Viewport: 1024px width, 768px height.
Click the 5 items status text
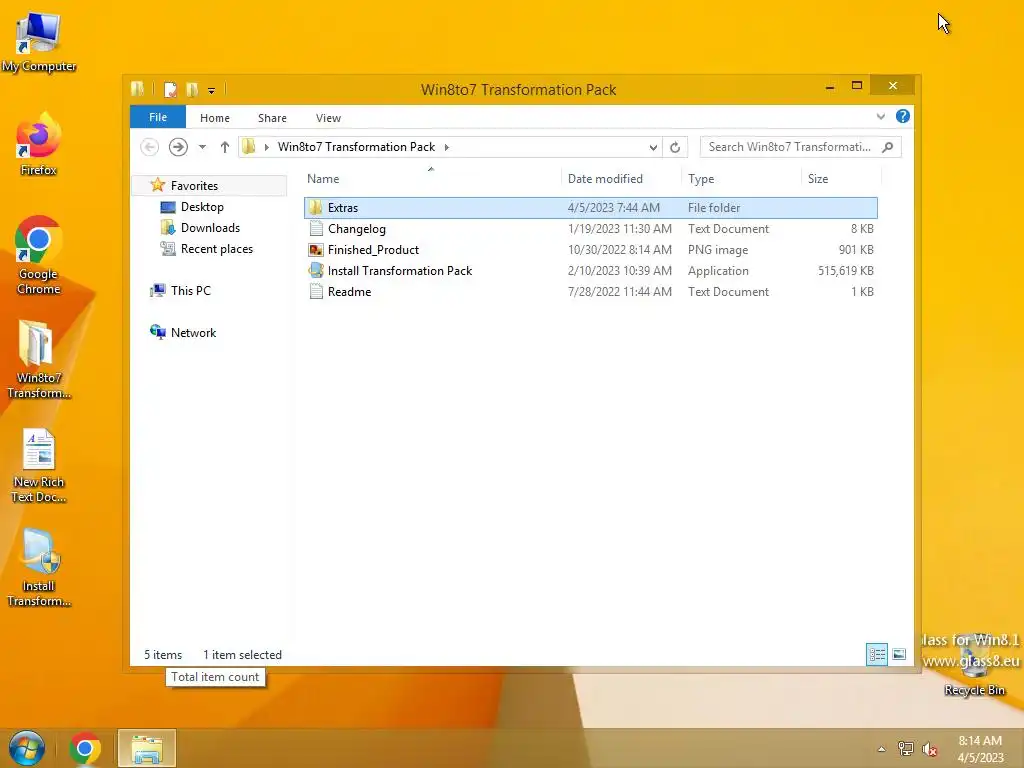(163, 654)
